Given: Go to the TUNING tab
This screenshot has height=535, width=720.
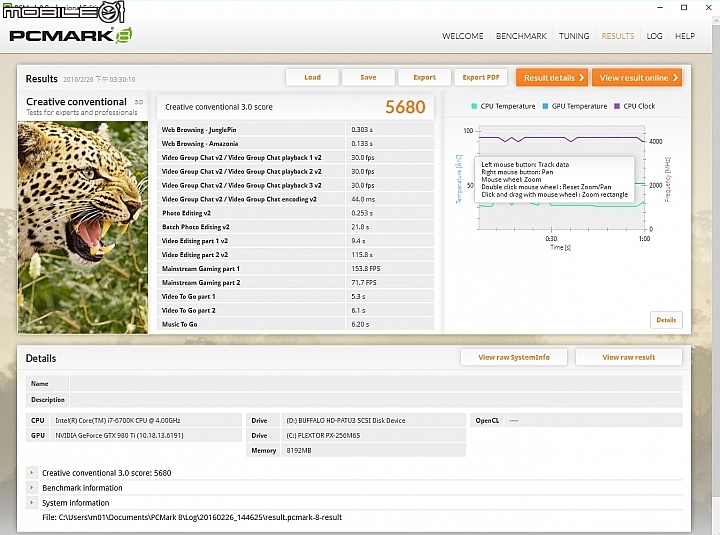Looking at the screenshot, I should (574, 36).
